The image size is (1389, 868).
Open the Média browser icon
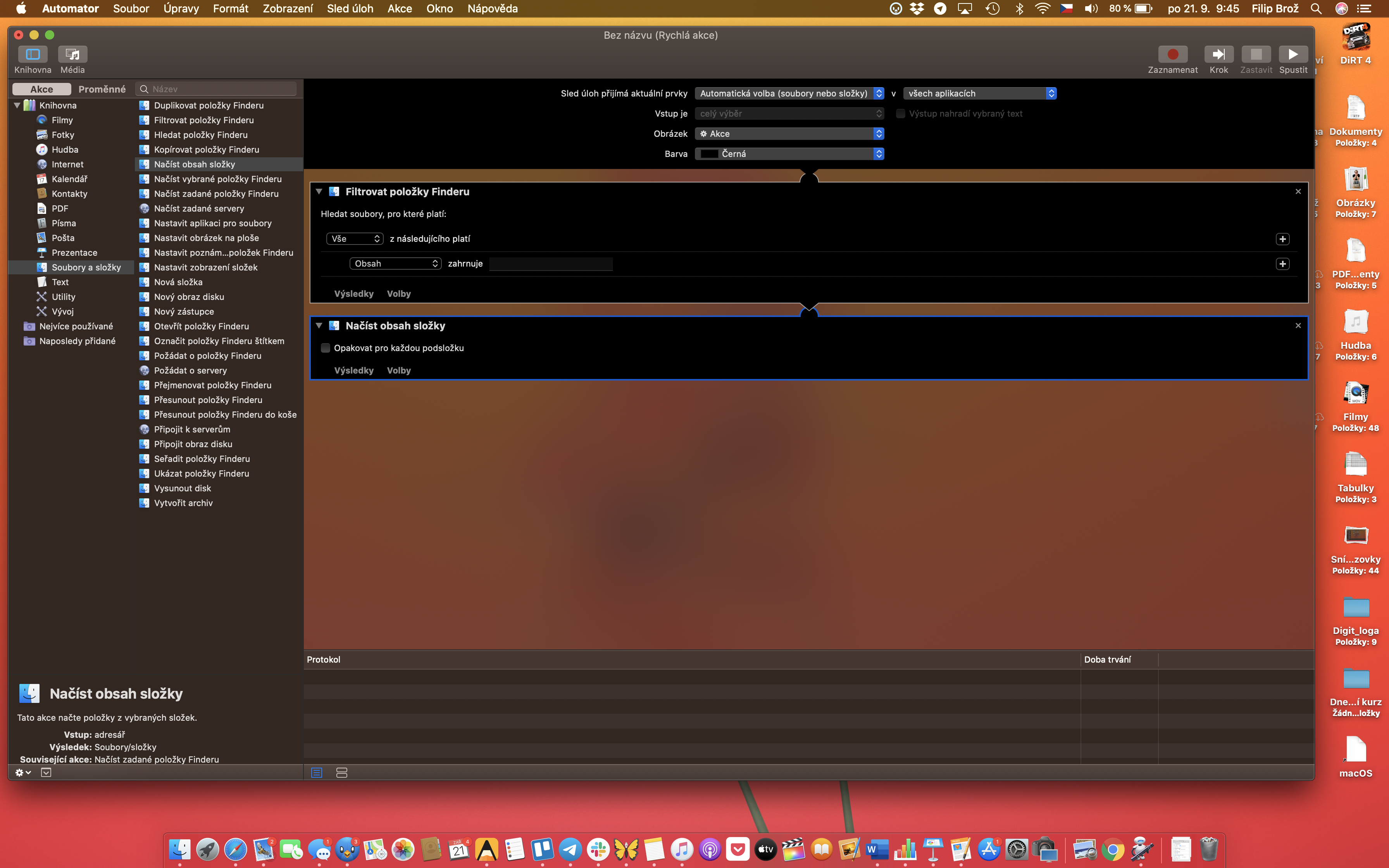pos(72,55)
